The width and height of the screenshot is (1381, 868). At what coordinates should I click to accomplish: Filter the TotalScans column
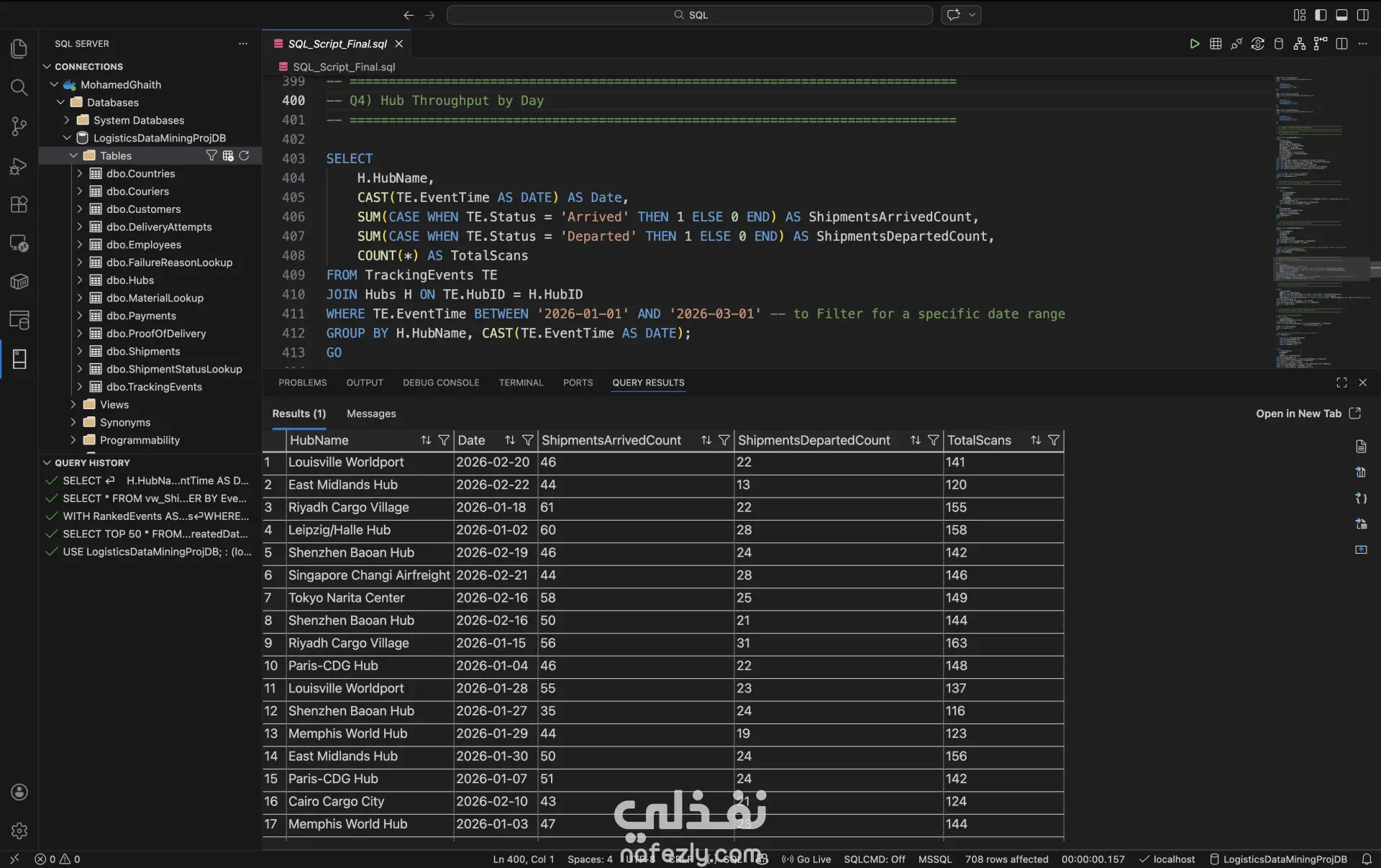coord(1054,440)
